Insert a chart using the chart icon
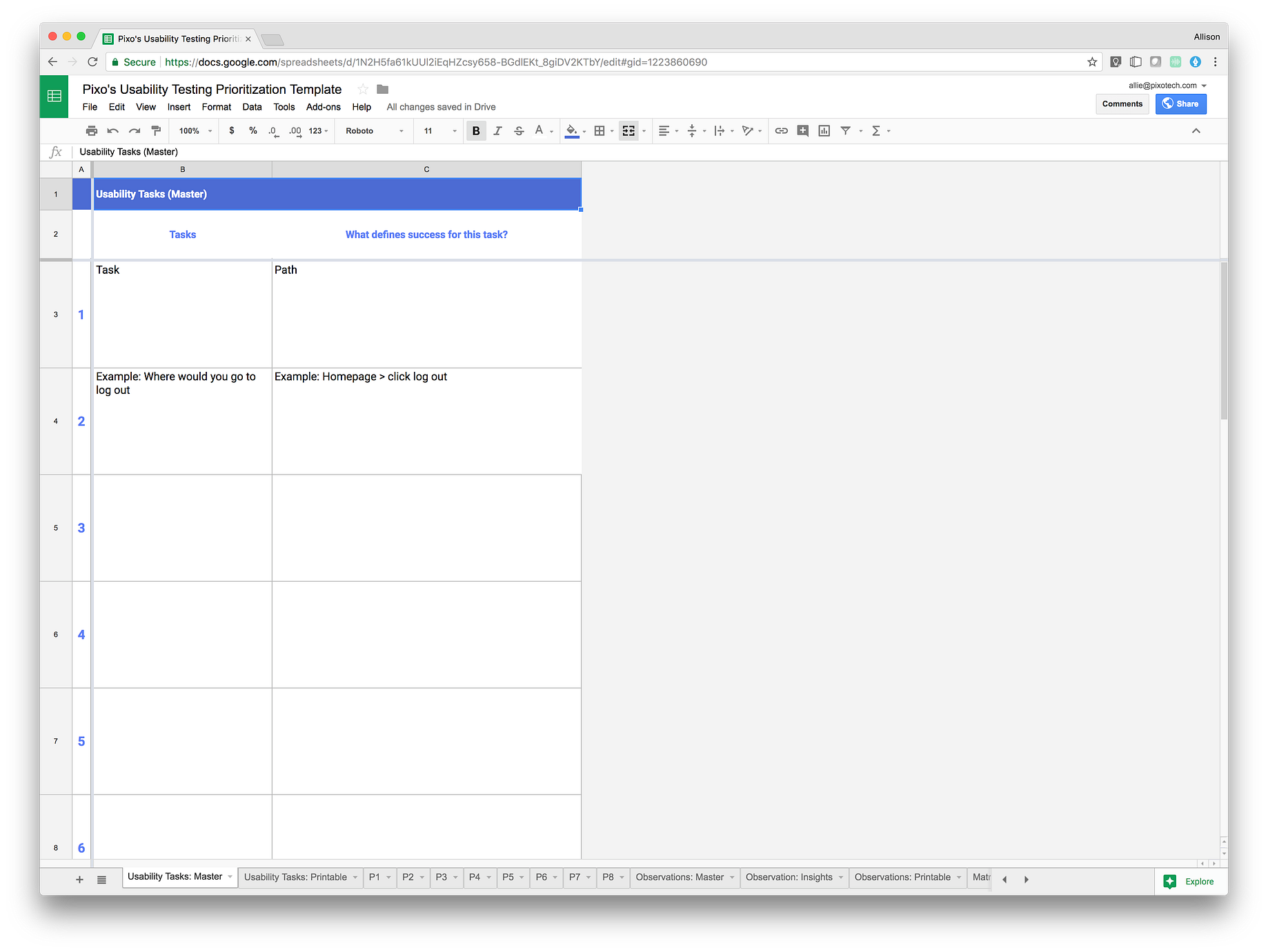The height and width of the screenshot is (952, 1268). 824,130
